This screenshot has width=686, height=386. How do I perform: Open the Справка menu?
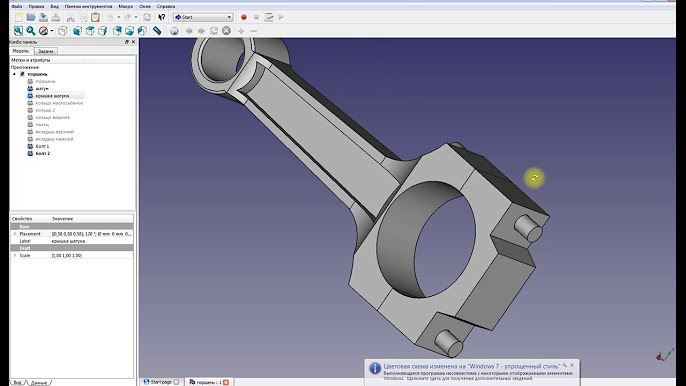[x=166, y=6]
